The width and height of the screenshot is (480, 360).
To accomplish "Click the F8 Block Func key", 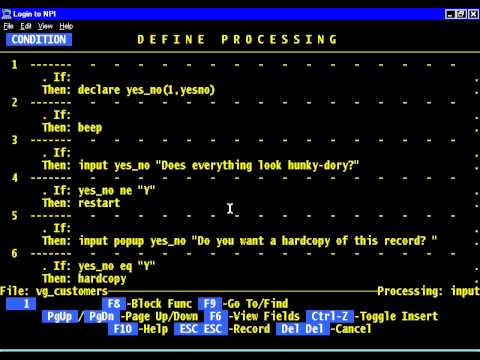I will click(114, 304).
